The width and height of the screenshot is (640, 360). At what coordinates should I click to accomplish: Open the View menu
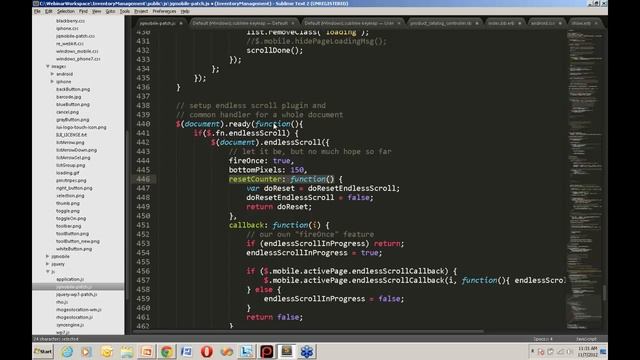pos(96,11)
